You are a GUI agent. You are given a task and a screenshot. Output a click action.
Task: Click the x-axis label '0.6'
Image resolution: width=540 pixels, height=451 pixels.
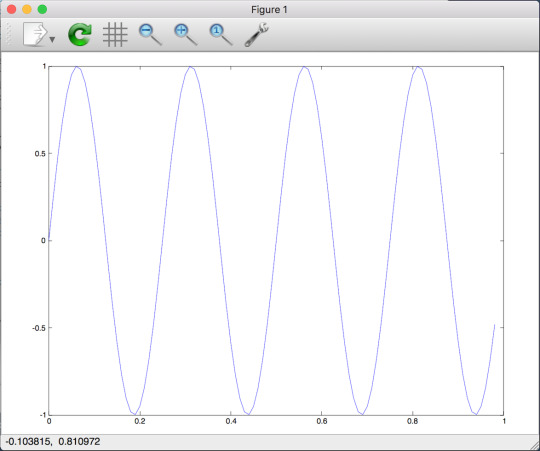tap(322, 421)
